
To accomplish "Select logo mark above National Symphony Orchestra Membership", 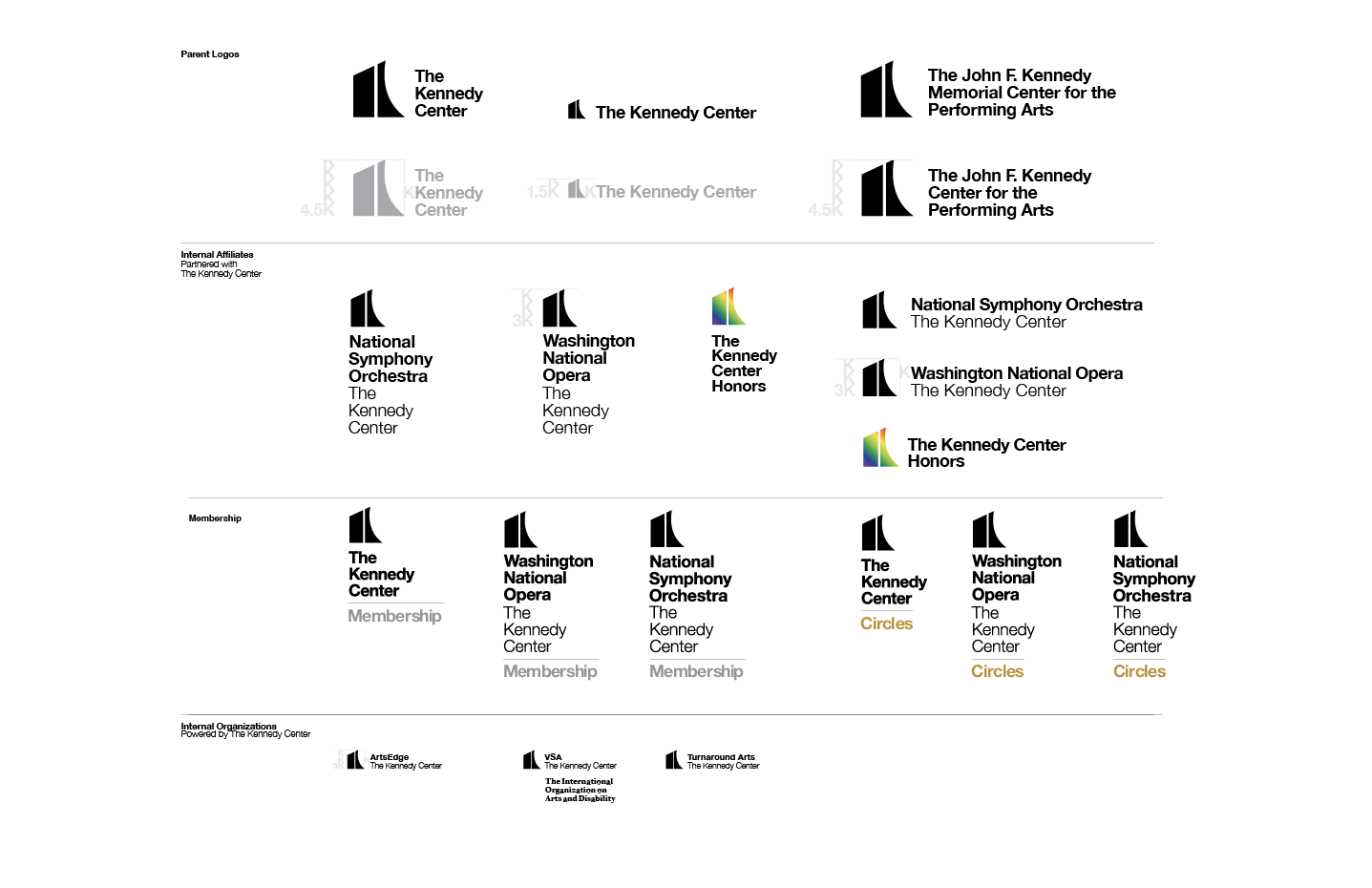I will [x=667, y=529].
